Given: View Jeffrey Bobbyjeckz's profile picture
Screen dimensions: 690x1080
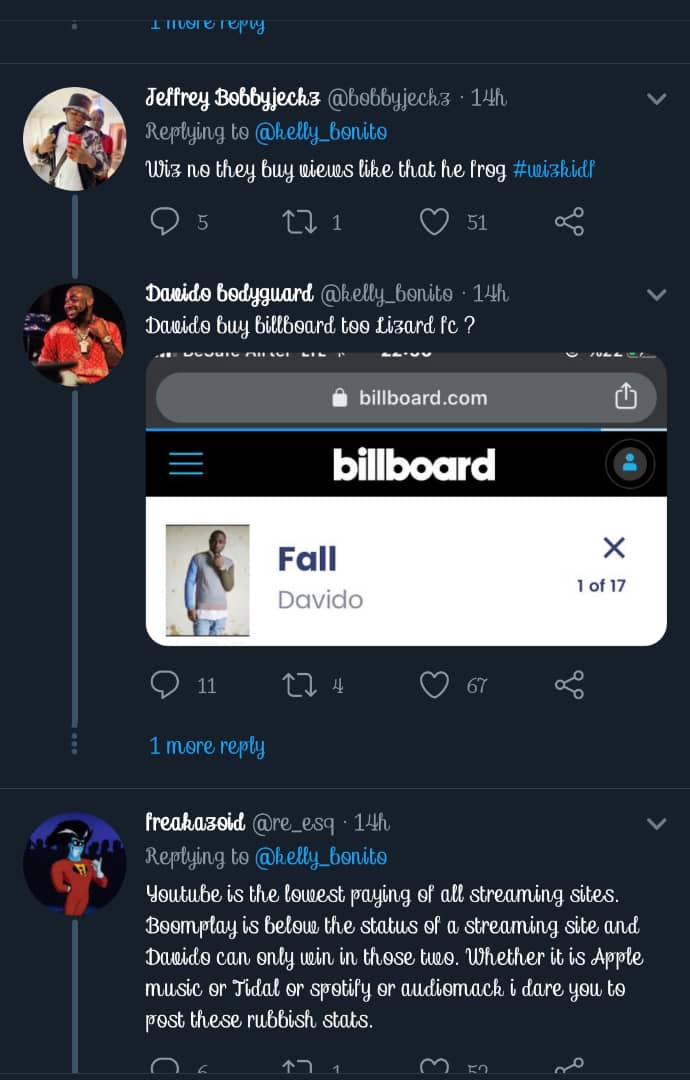Looking at the screenshot, I should click(x=74, y=138).
